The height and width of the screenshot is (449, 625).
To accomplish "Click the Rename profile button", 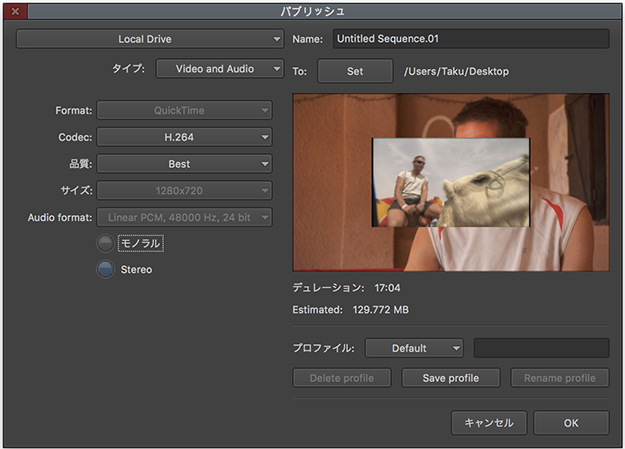I will (559, 378).
